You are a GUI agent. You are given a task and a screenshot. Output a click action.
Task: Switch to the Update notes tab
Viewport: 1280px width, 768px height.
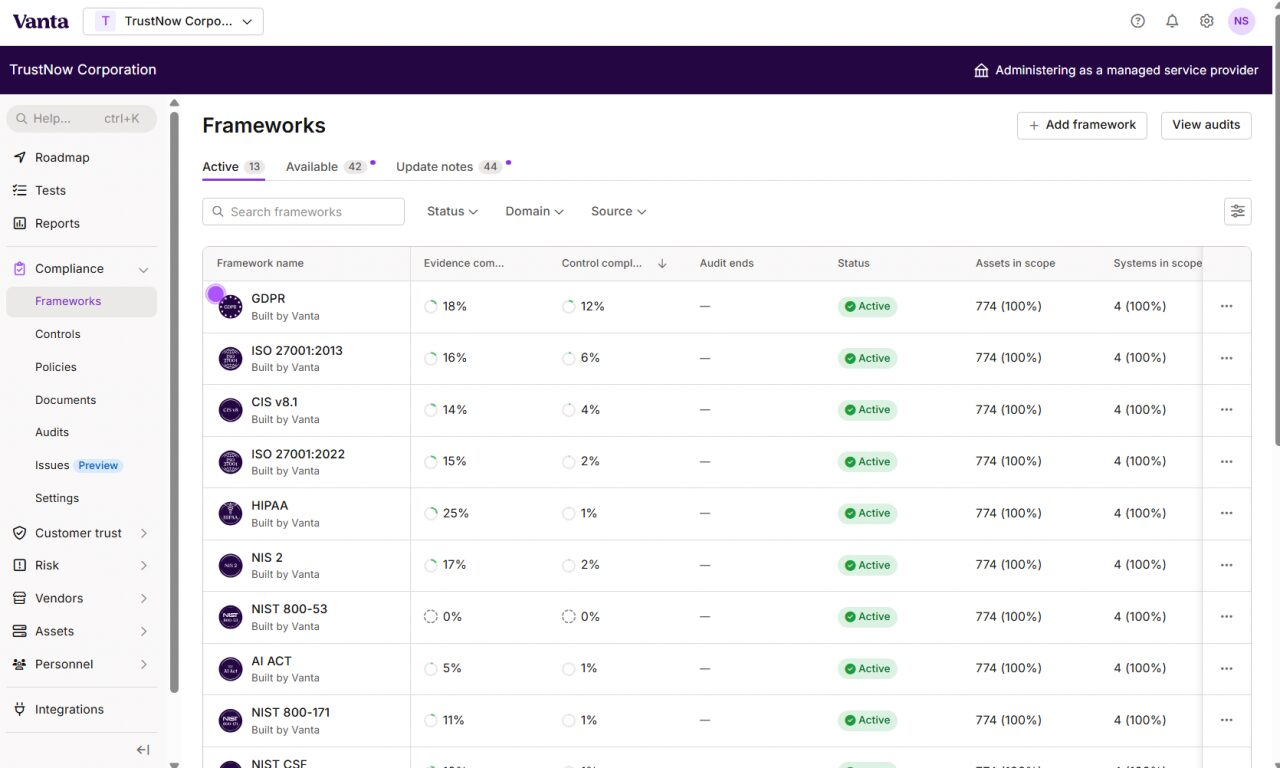(x=449, y=167)
